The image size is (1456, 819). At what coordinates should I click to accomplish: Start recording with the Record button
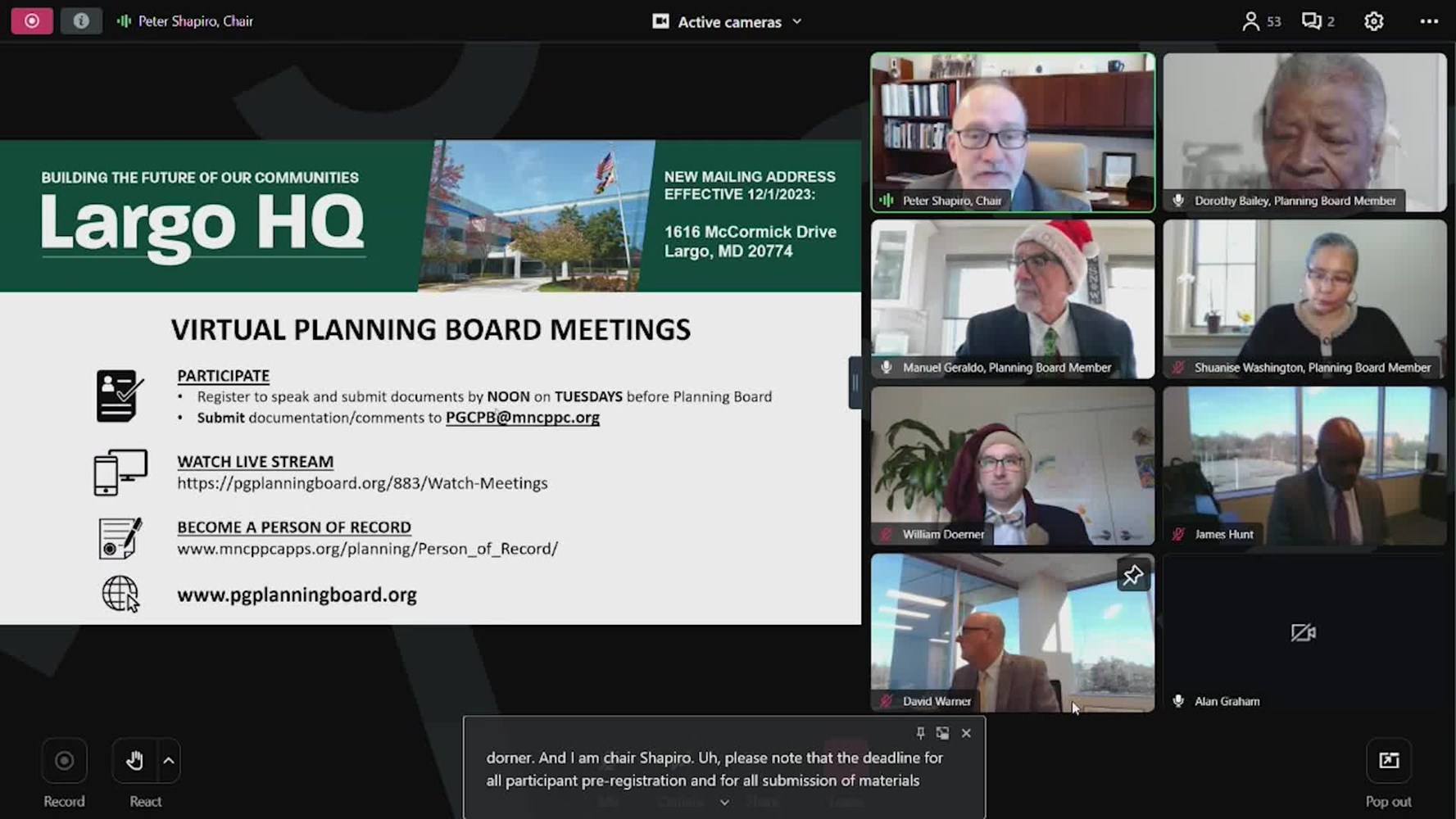64,761
